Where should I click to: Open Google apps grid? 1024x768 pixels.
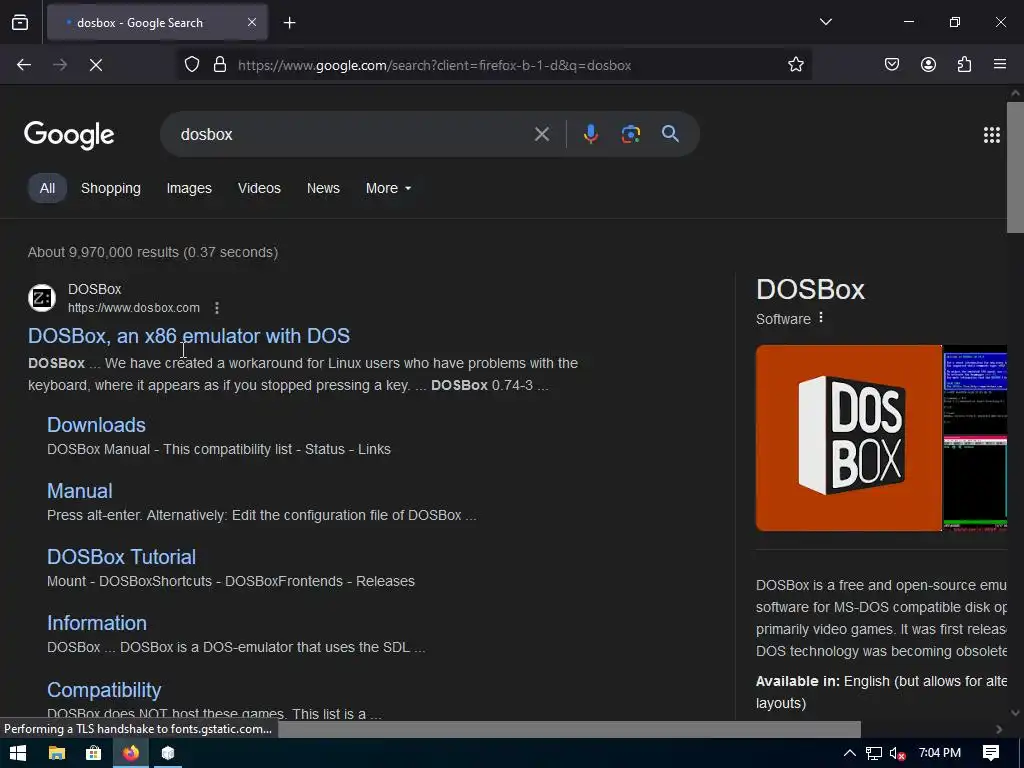click(991, 135)
